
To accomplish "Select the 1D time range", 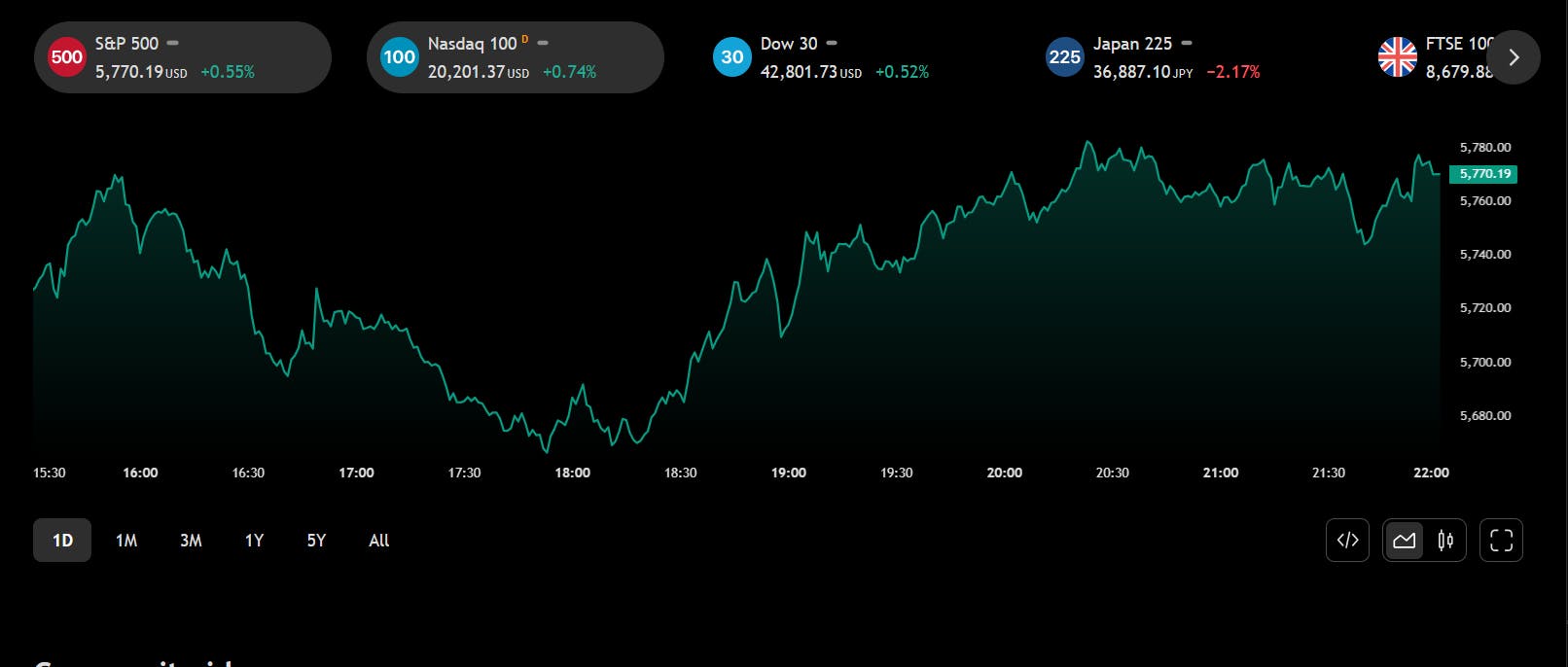I will click(62, 541).
